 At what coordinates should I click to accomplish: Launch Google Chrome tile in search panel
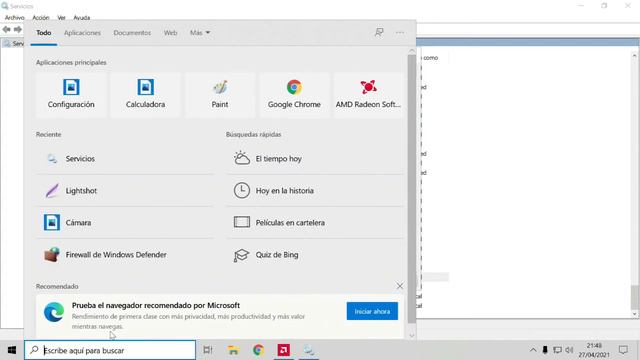click(x=294, y=95)
